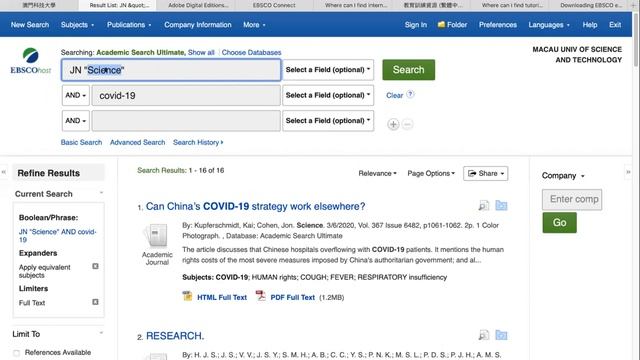Open the Subjects menu

[77, 25]
